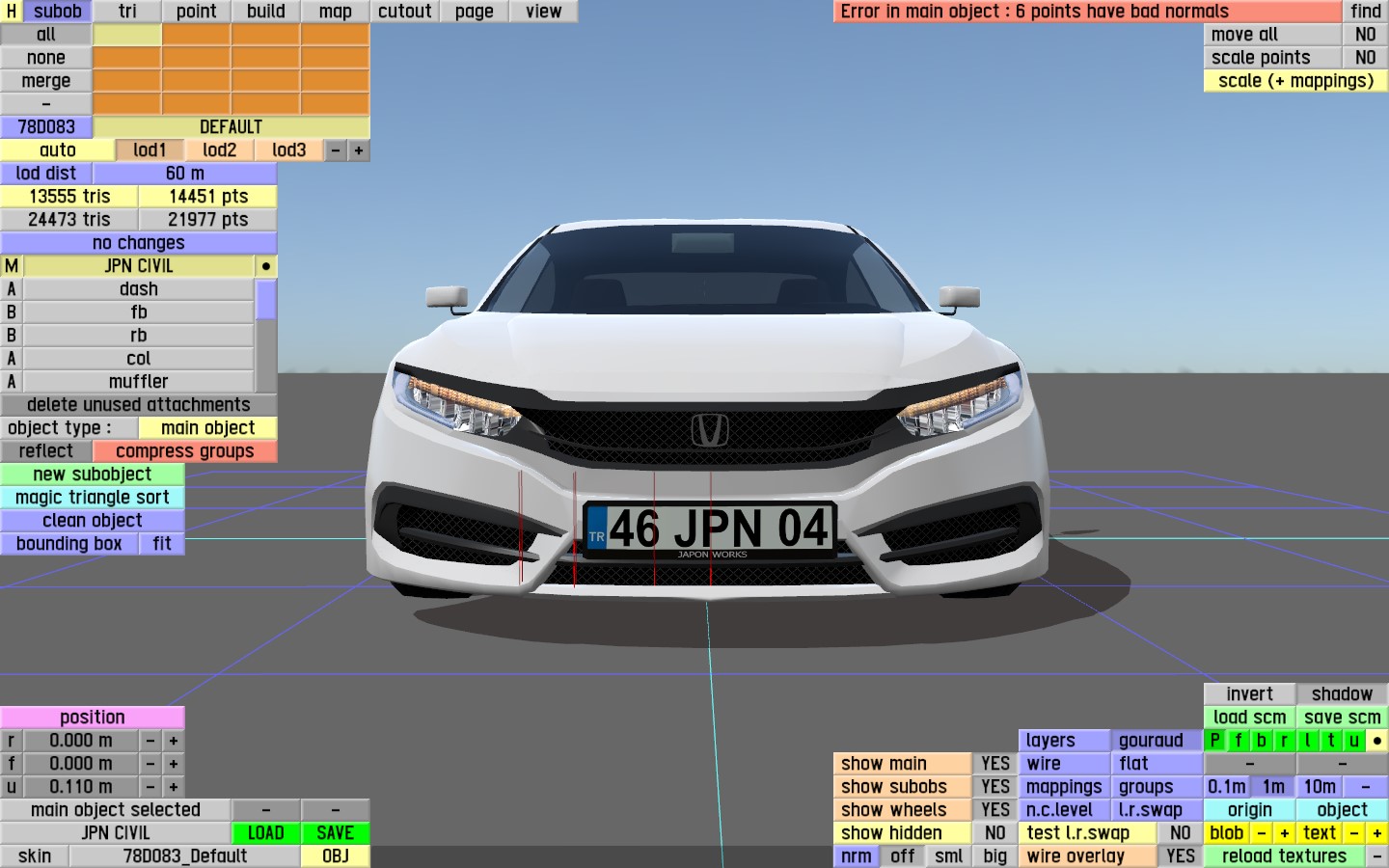The image size is (1389, 868).
Task: Click the reflect button
Action: pyautogui.click(x=46, y=451)
